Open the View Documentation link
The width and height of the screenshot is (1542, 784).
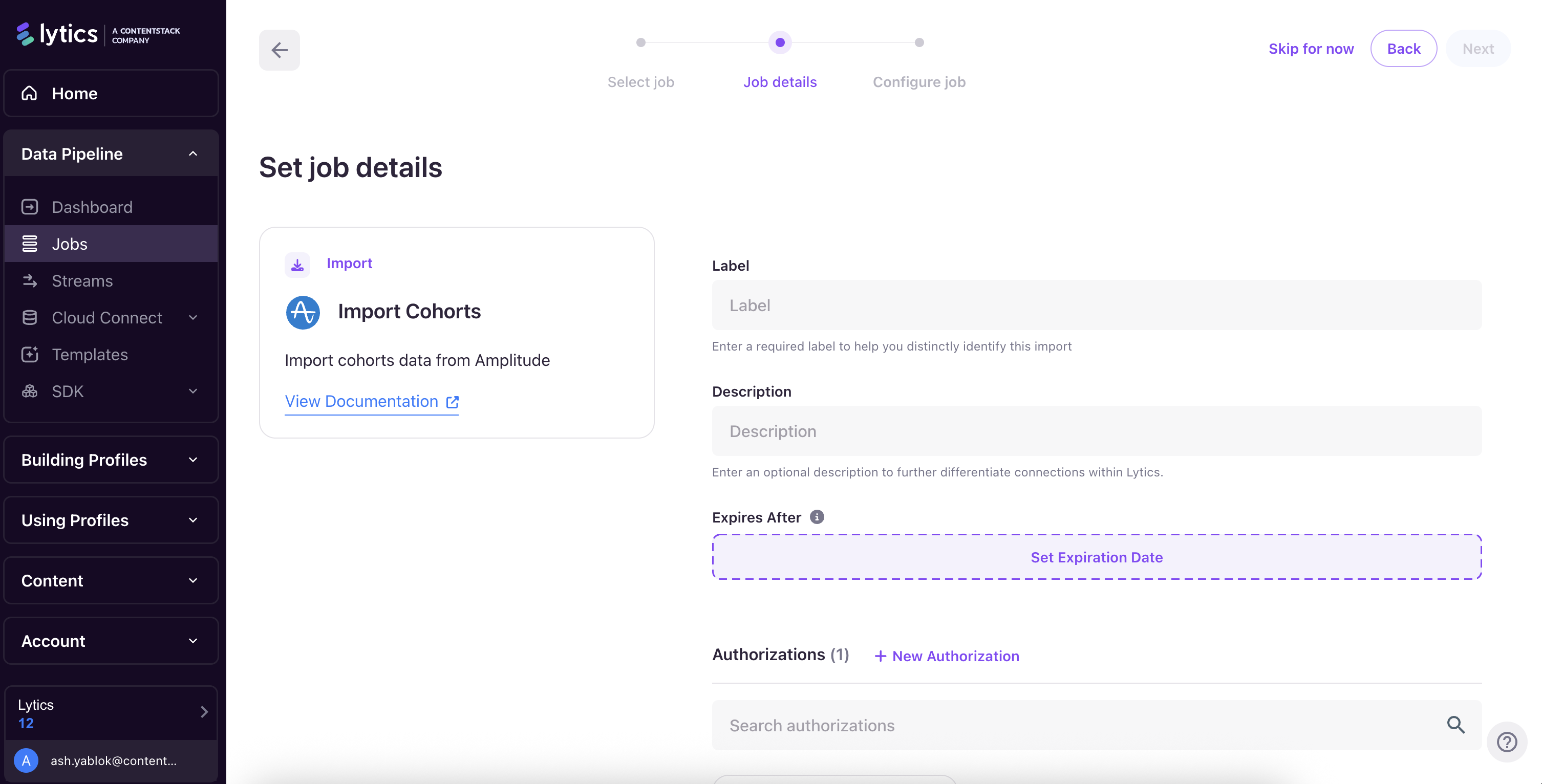click(371, 402)
